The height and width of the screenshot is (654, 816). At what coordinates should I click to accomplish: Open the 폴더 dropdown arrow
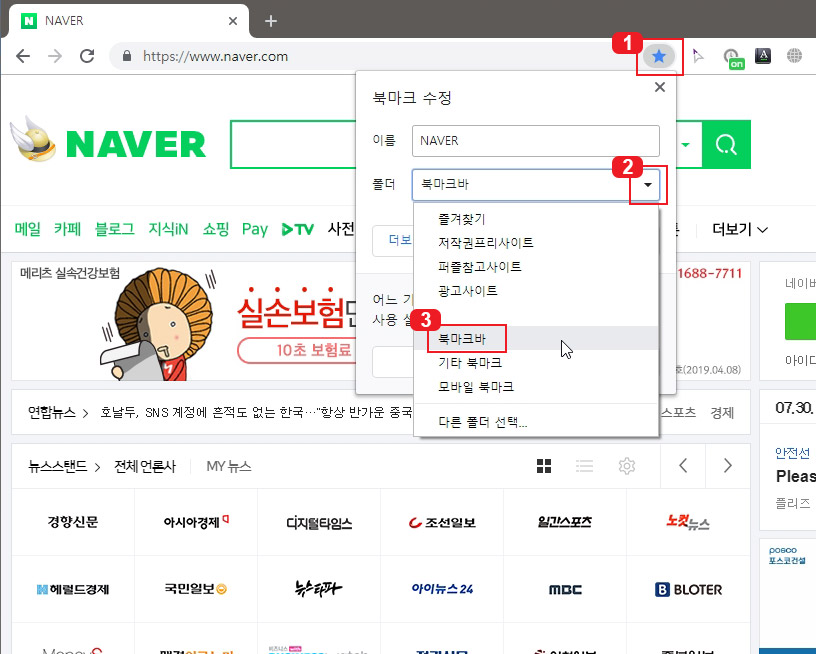click(x=647, y=185)
